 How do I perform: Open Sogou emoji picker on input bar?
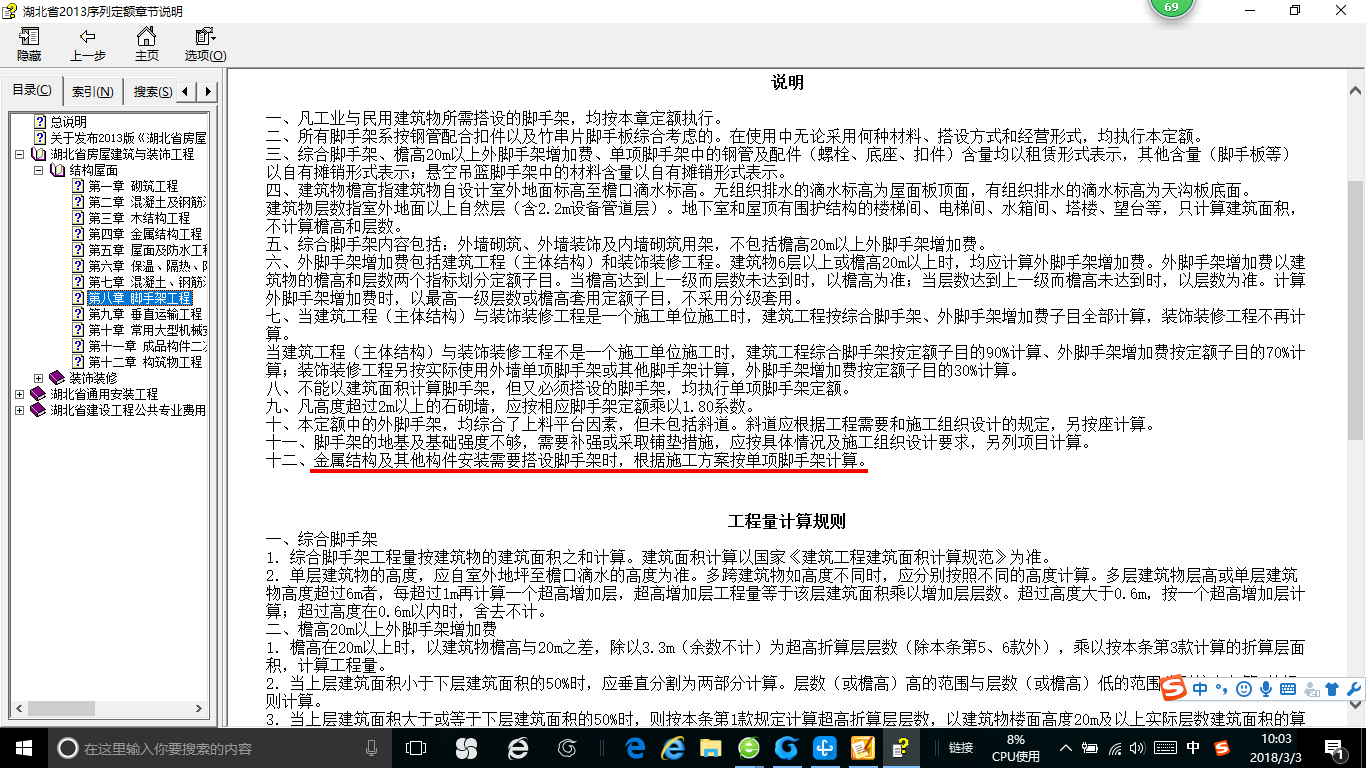[x=1243, y=688]
